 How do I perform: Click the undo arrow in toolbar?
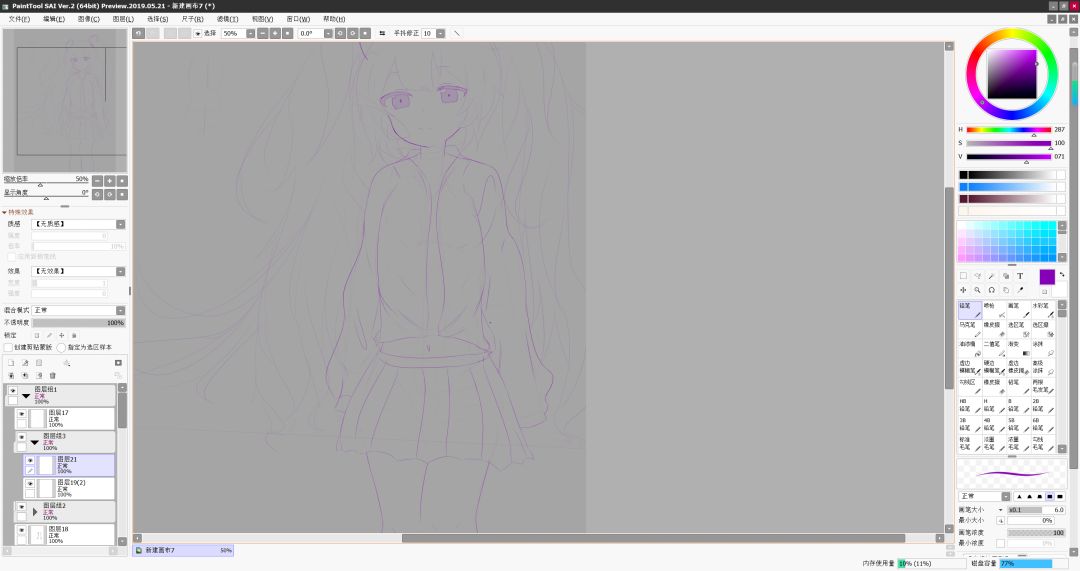tap(138, 33)
